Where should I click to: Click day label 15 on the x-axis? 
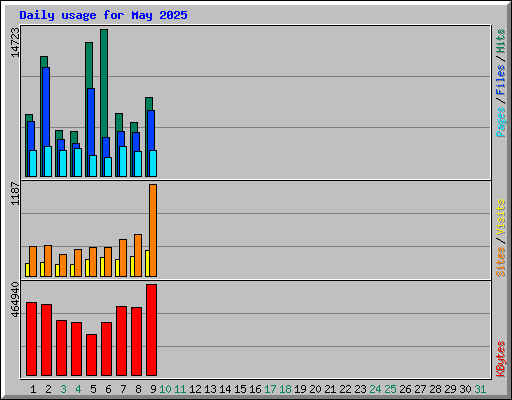pyautogui.click(x=240, y=389)
